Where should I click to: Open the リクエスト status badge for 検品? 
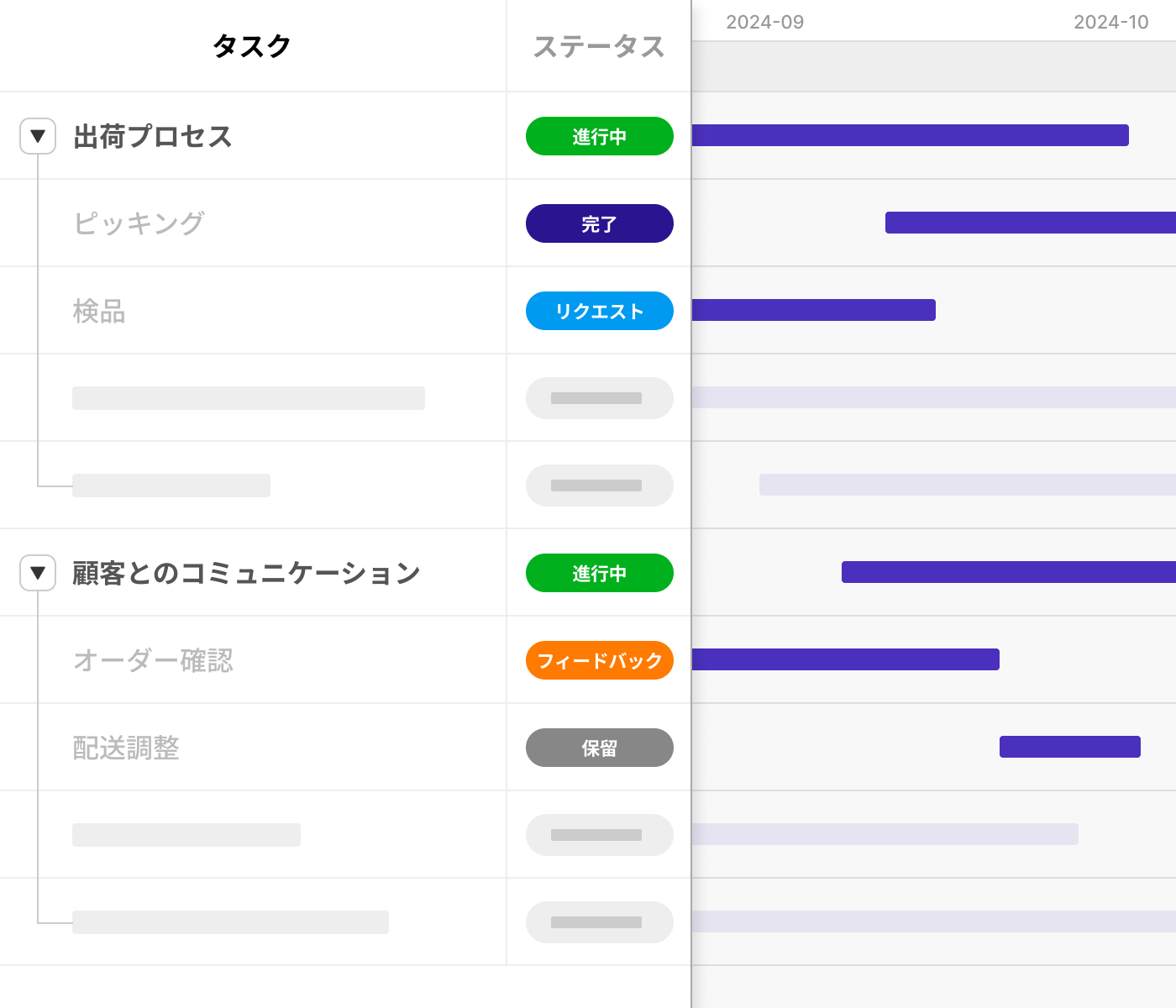pos(599,311)
